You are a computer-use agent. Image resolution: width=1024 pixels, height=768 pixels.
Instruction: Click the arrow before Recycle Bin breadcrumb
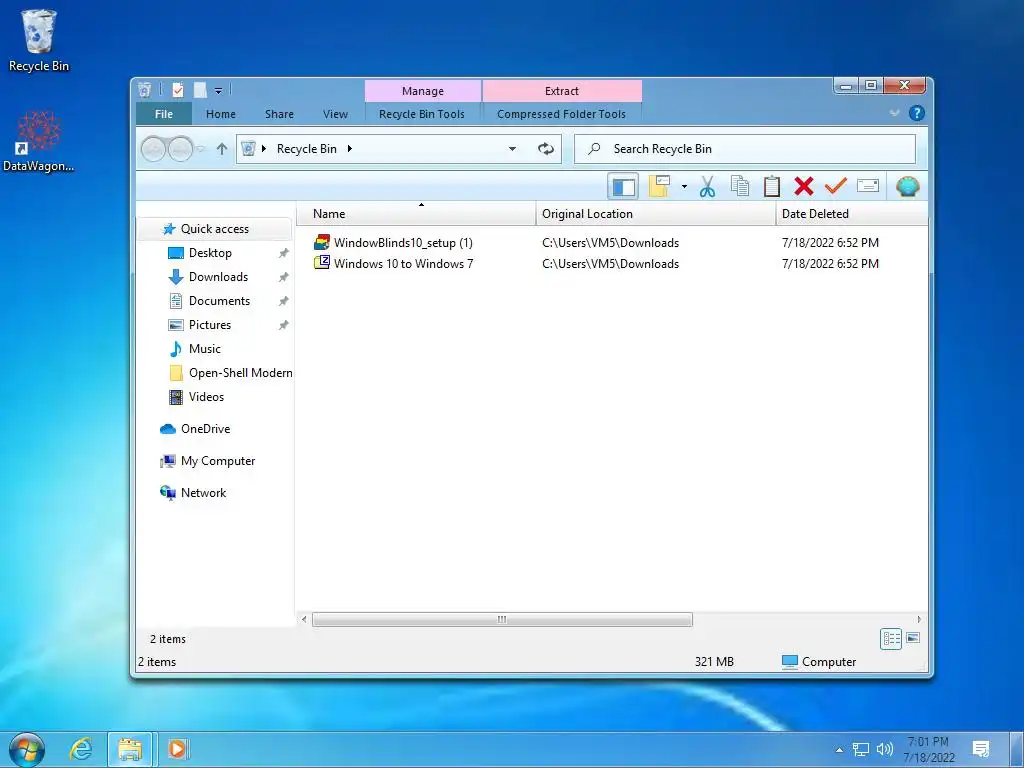(264, 149)
